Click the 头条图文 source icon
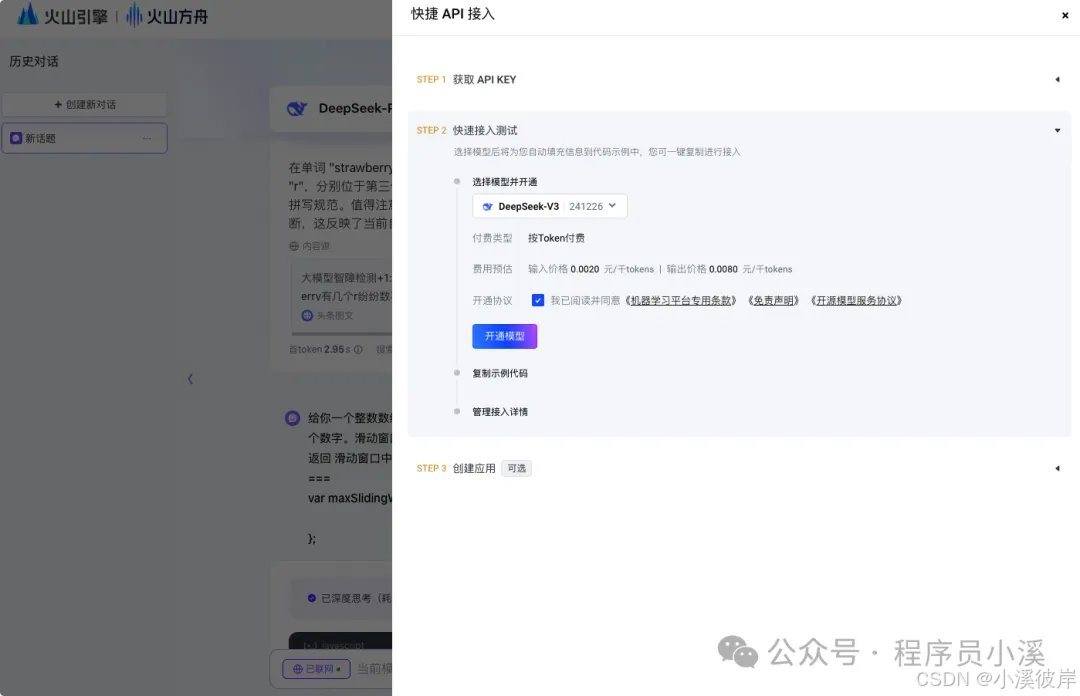 coord(307,316)
